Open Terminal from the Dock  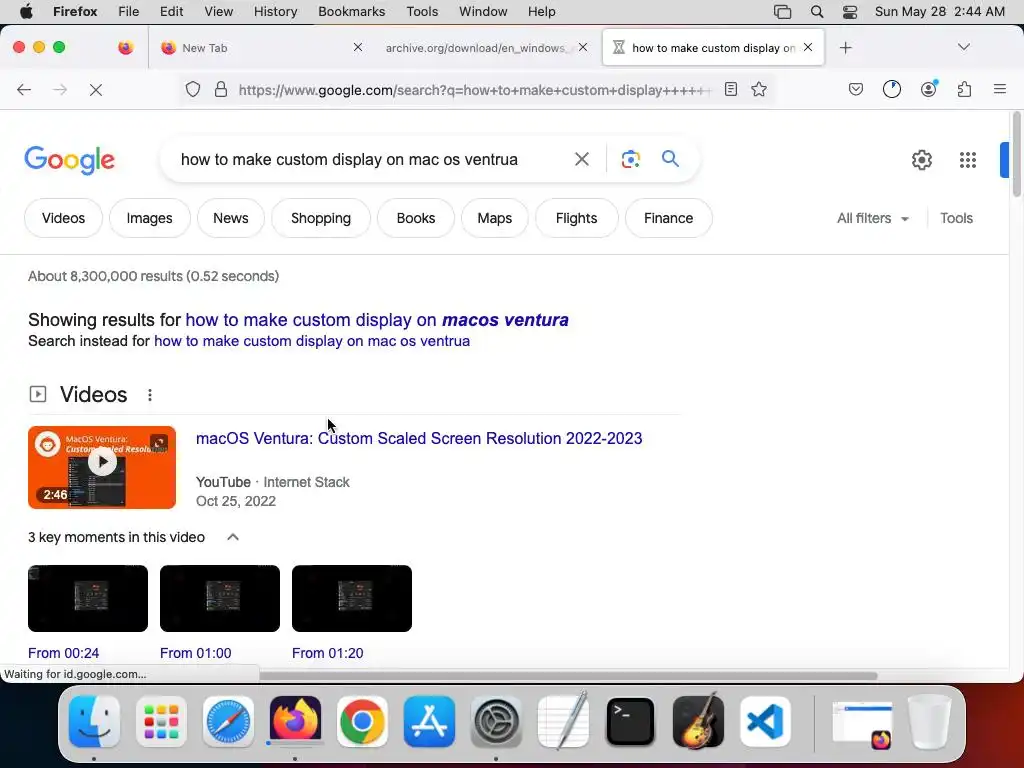630,722
